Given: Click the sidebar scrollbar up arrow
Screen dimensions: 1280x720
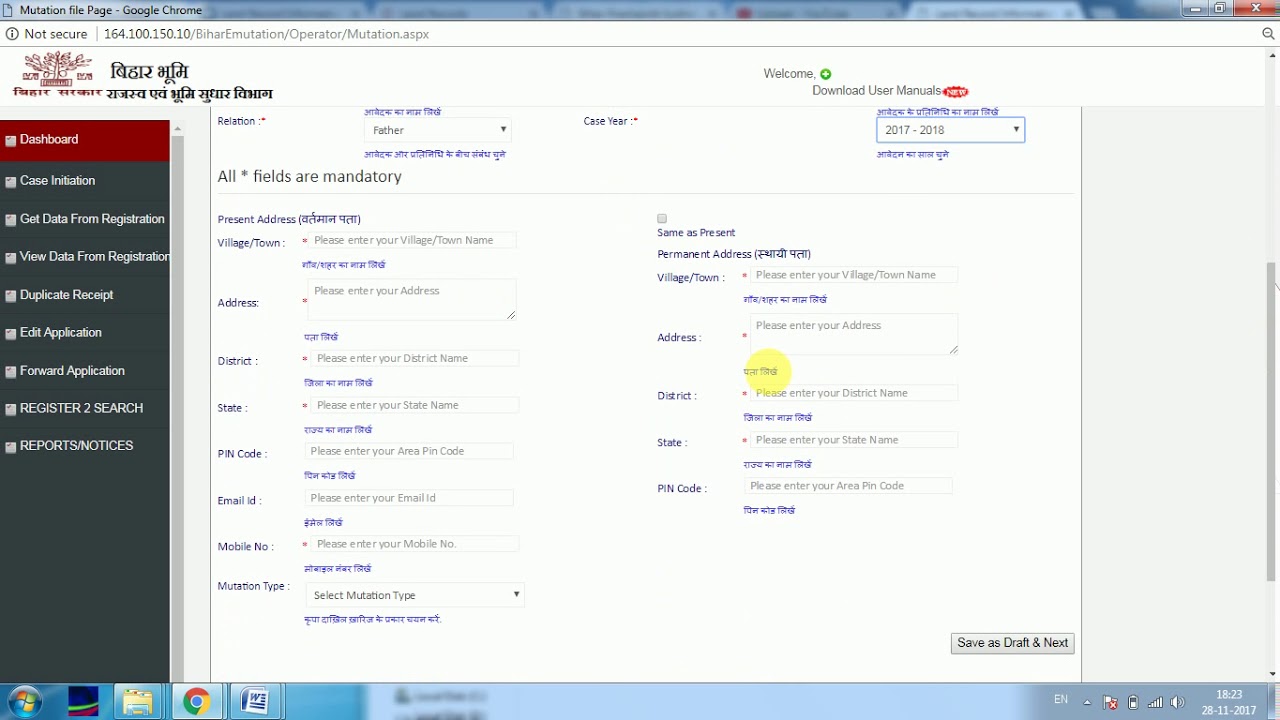Looking at the screenshot, I should pyautogui.click(x=177, y=128).
